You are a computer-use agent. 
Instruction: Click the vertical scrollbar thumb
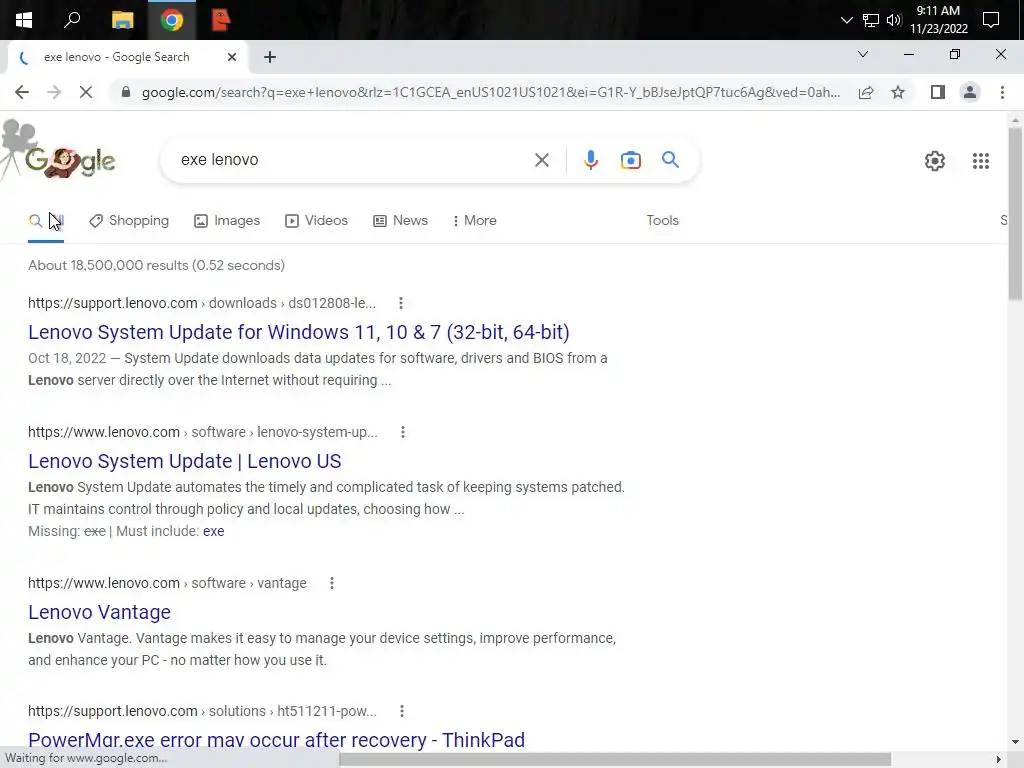tap(1015, 214)
